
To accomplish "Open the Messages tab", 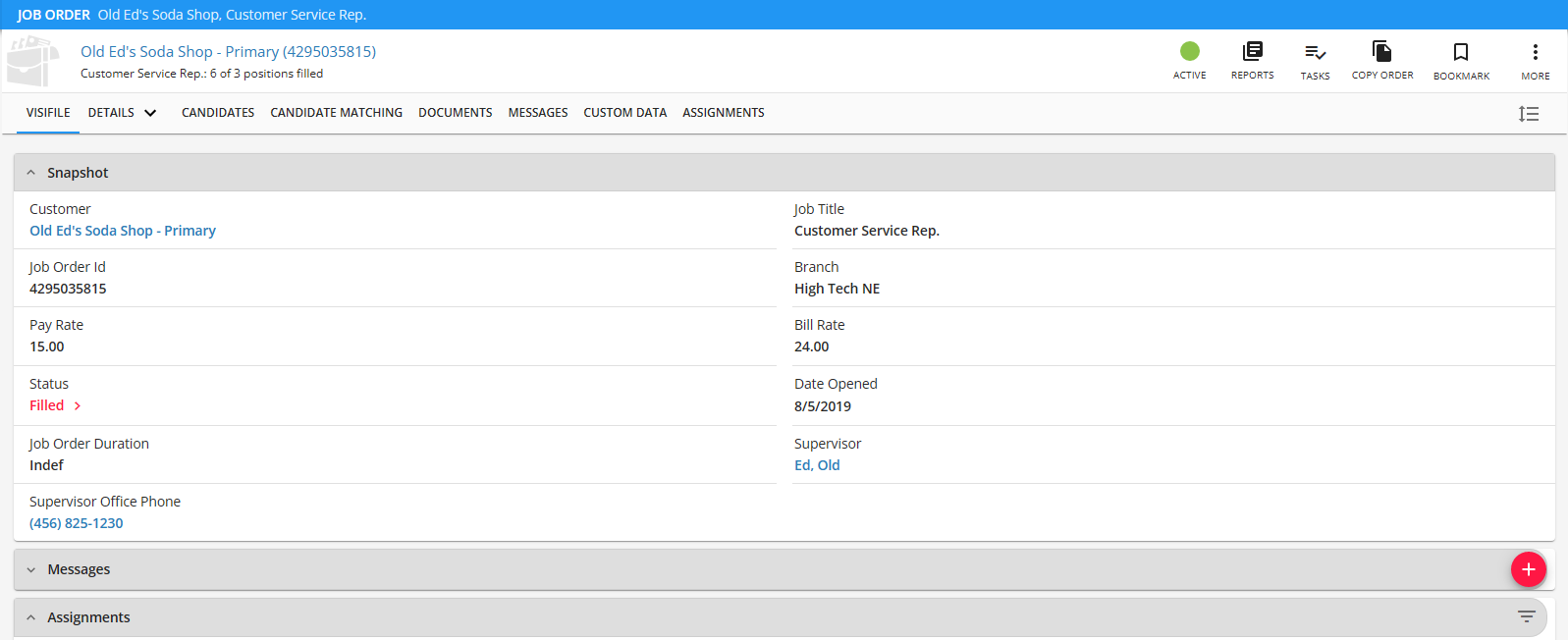I will (x=537, y=113).
